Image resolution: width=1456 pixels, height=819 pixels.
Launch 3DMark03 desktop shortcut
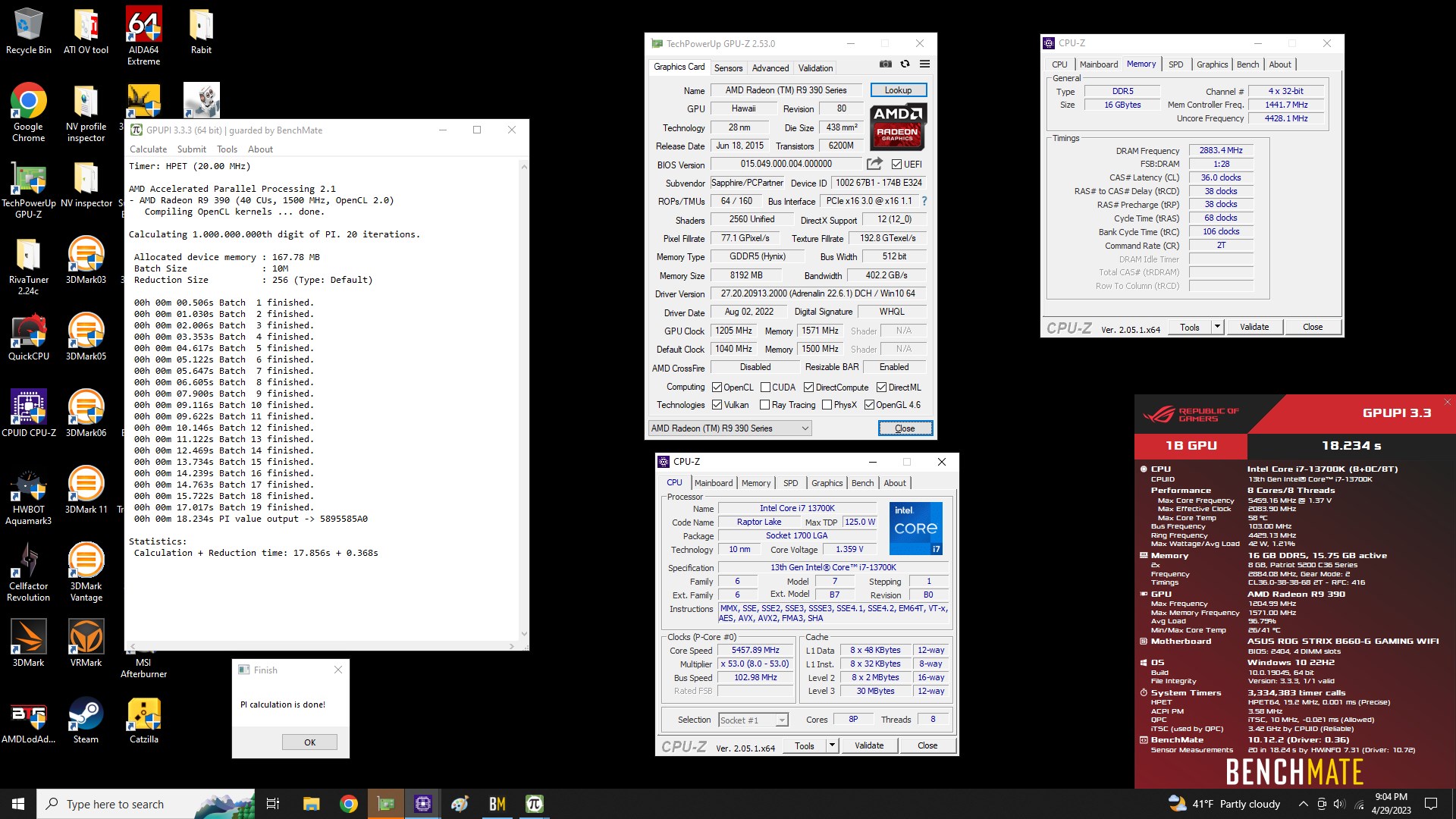86,261
